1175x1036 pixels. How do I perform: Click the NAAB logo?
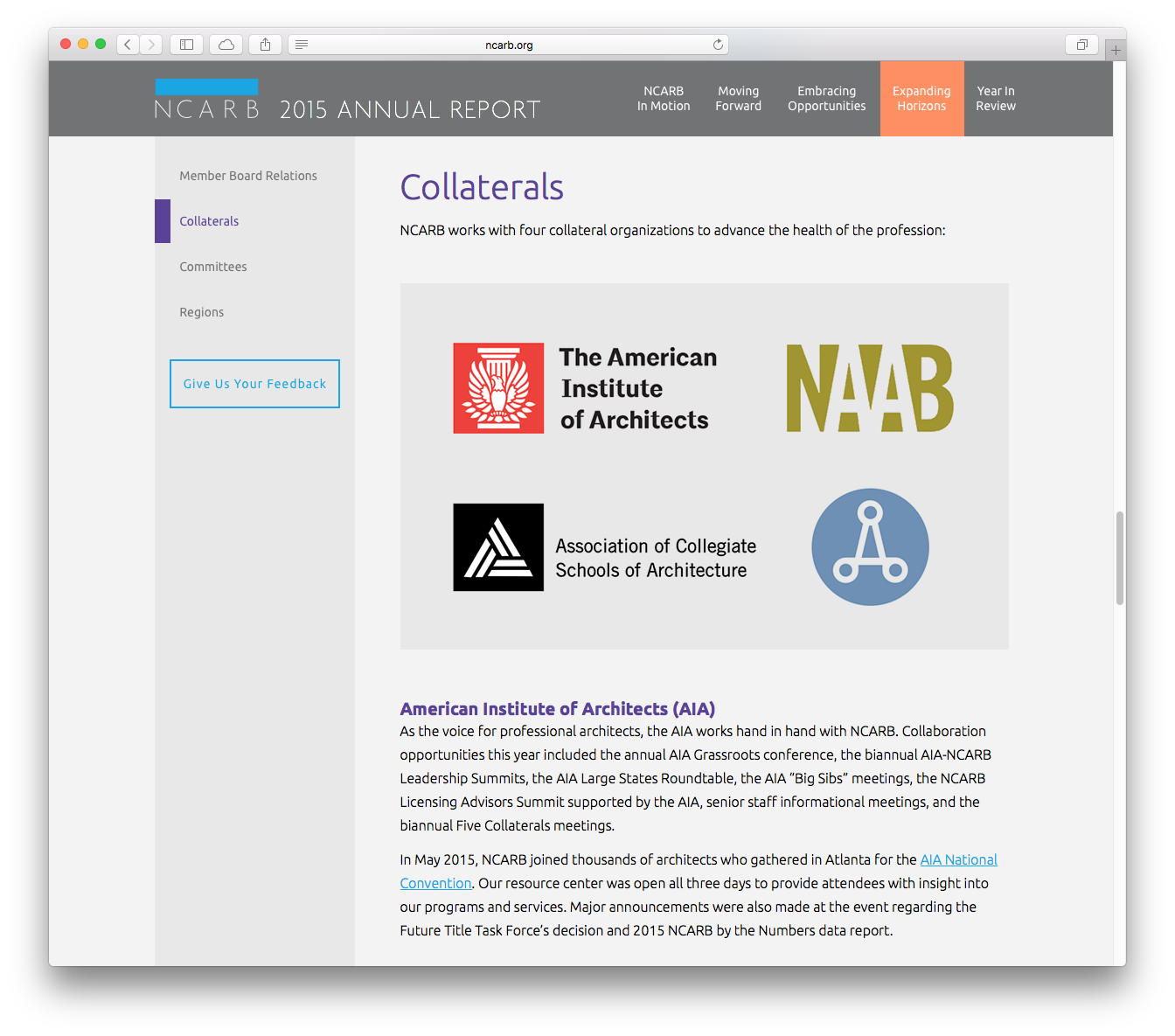(870, 388)
